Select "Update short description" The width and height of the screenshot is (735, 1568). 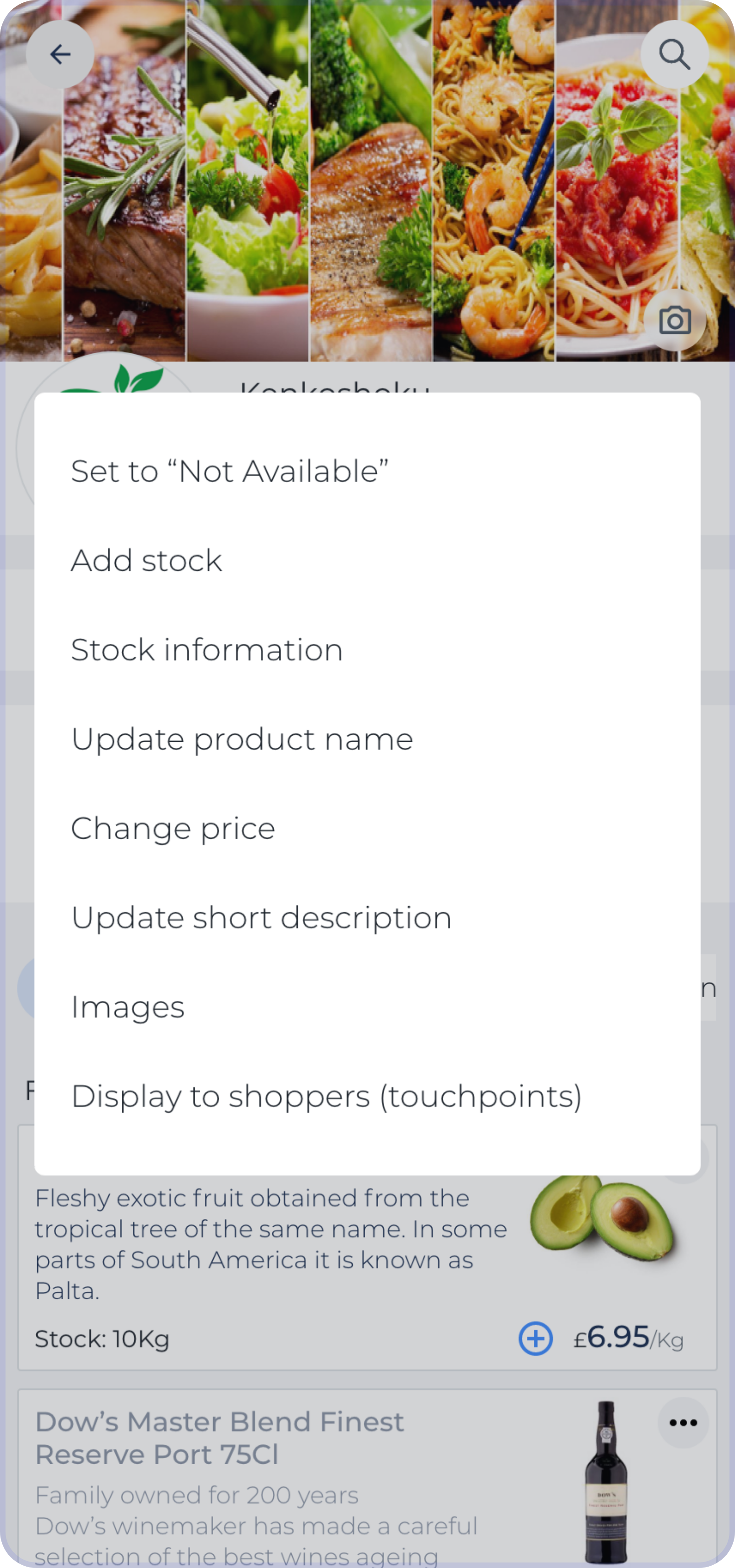tap(260, 917)
